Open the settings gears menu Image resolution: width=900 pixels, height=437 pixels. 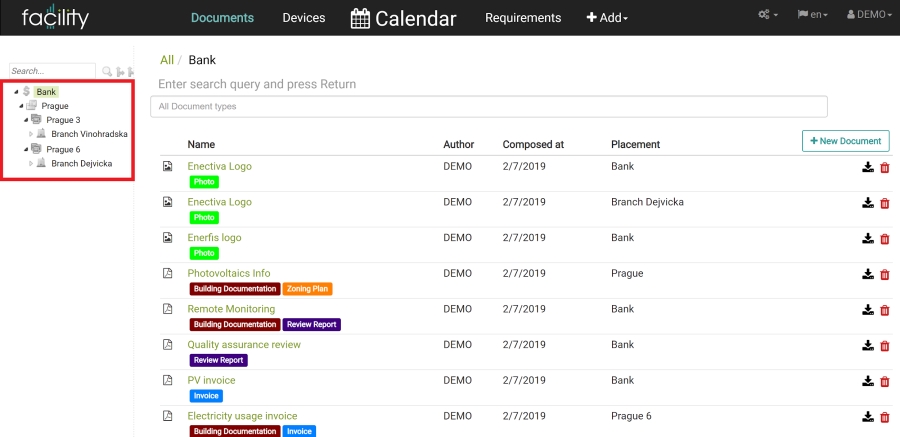767,15
